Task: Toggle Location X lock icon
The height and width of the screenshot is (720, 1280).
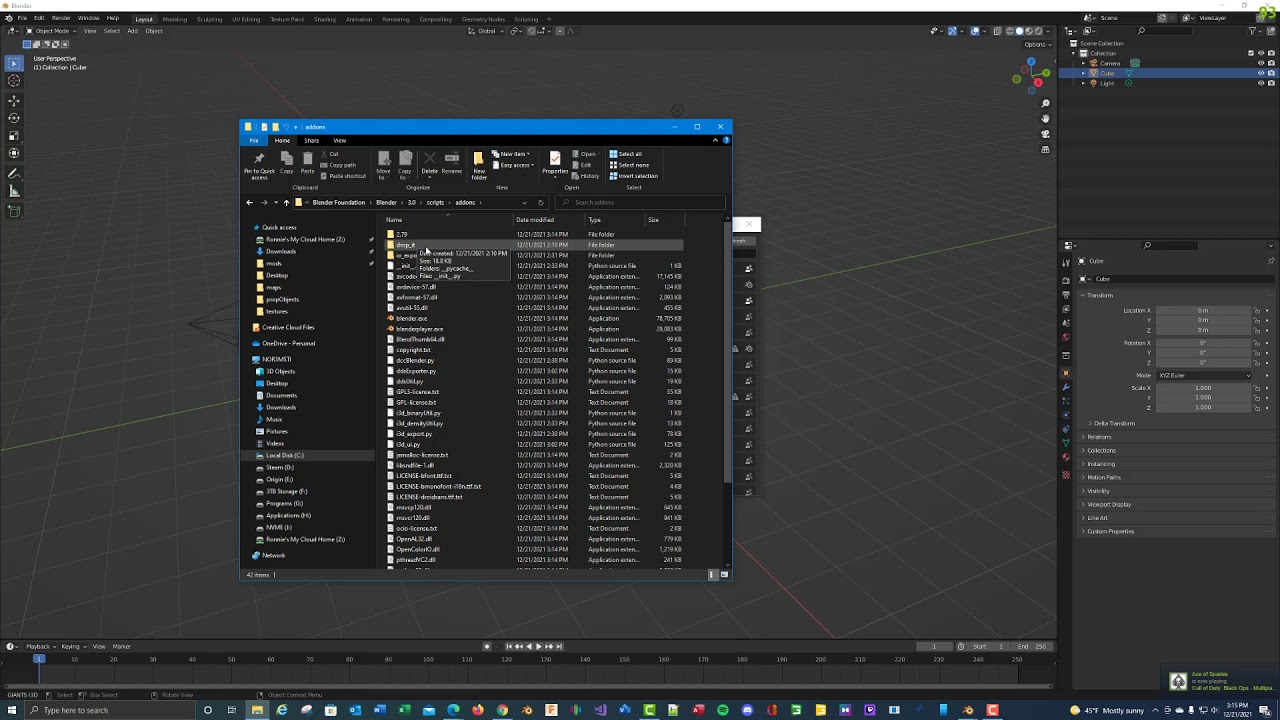Action: 1257,310
